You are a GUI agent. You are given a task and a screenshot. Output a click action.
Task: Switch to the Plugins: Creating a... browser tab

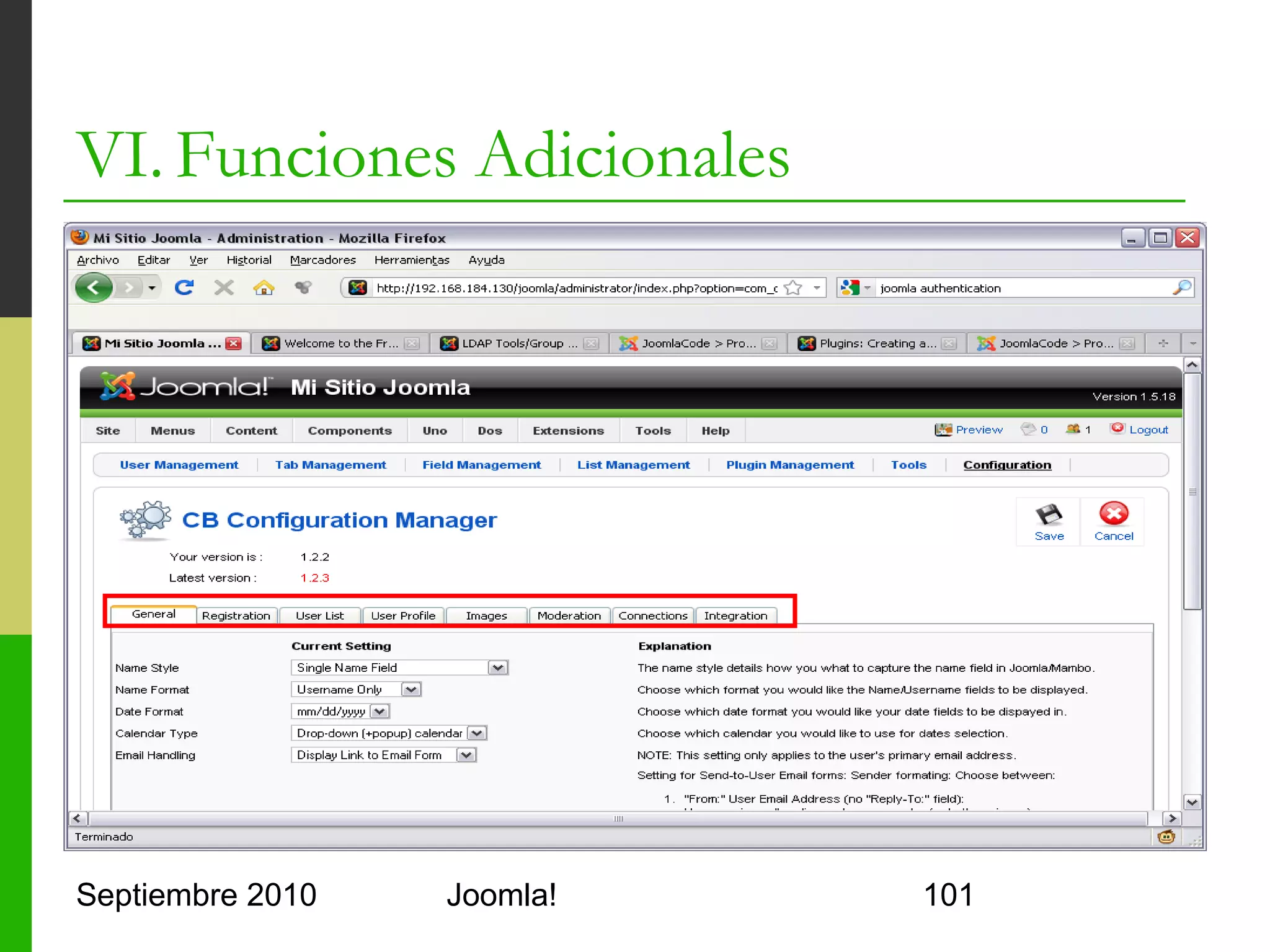[x=877, y=343]
